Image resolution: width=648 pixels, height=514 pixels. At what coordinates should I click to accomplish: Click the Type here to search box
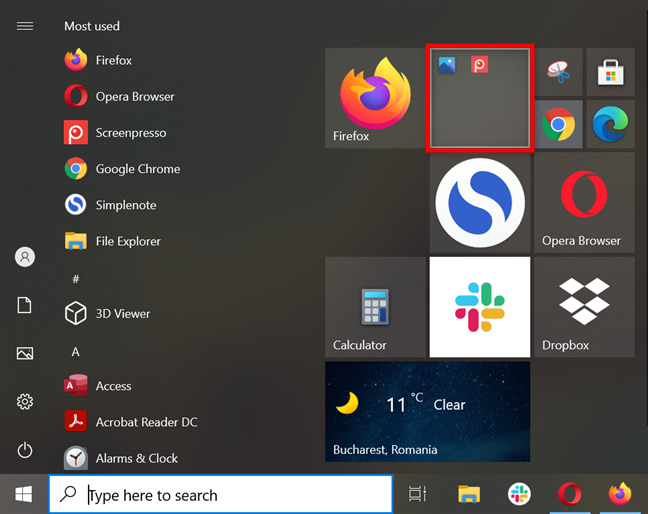[x=221, y=494]
